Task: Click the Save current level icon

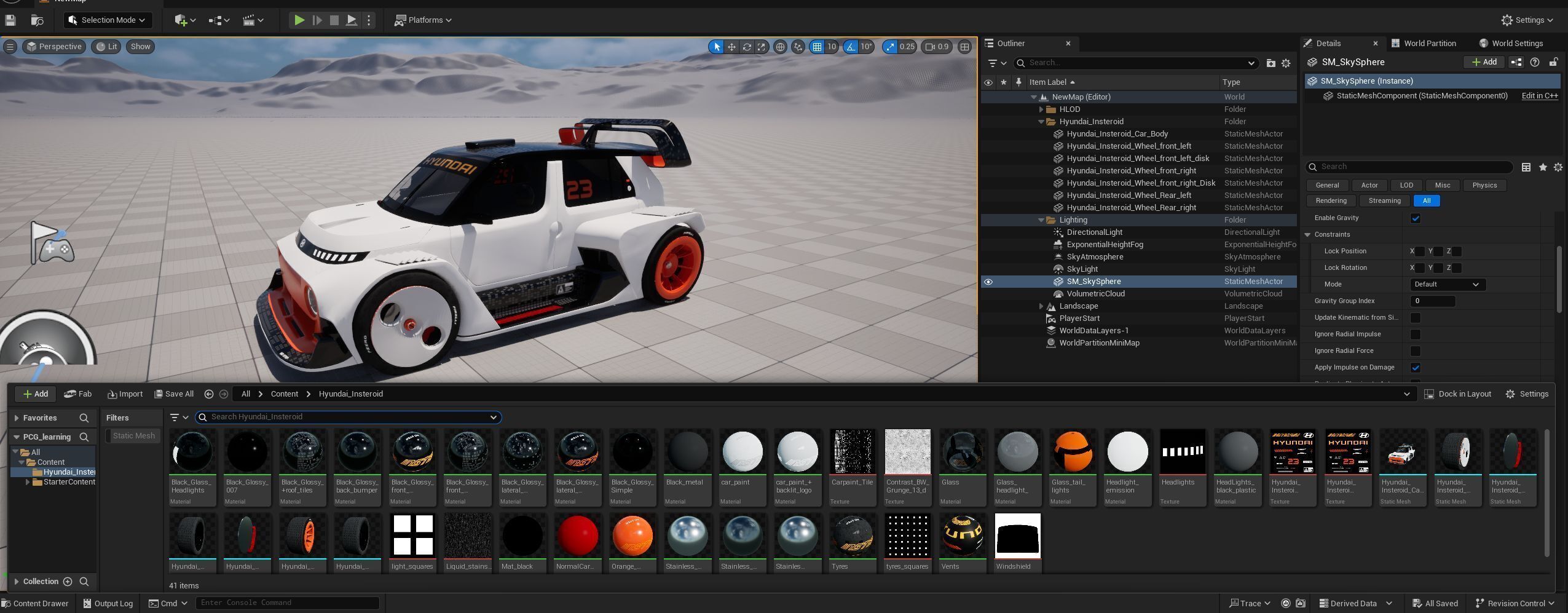Action: click(10, 20)
